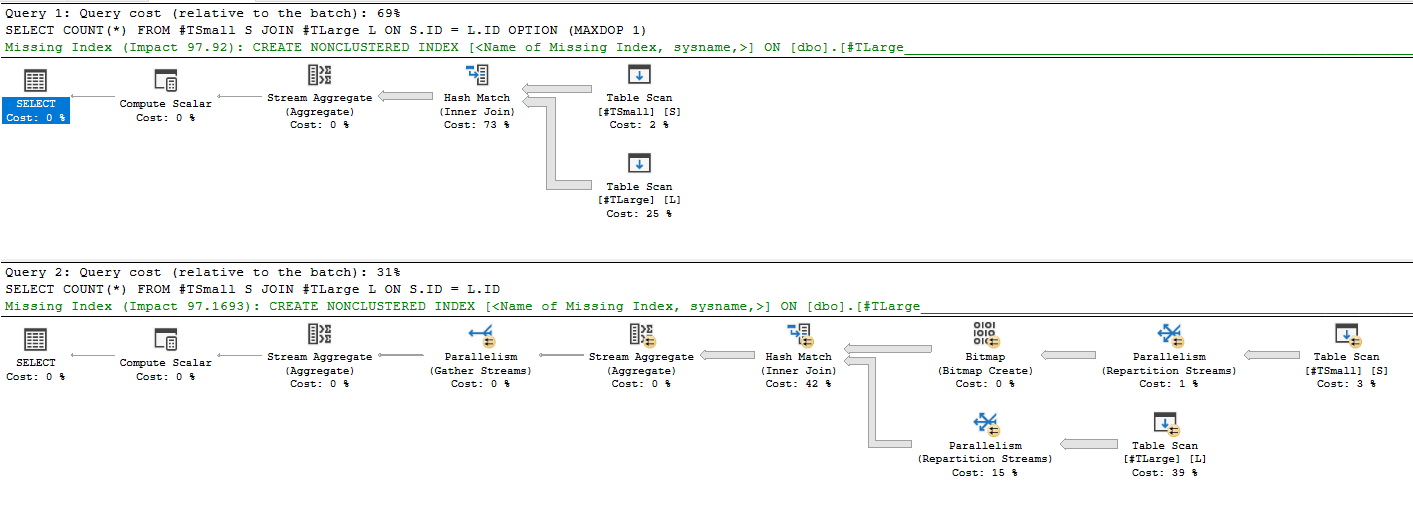Click the arrow from #TSmall scan to Repartition Streams in Query 2
Screen dimensions: 1413x509
click(1271, 355)
